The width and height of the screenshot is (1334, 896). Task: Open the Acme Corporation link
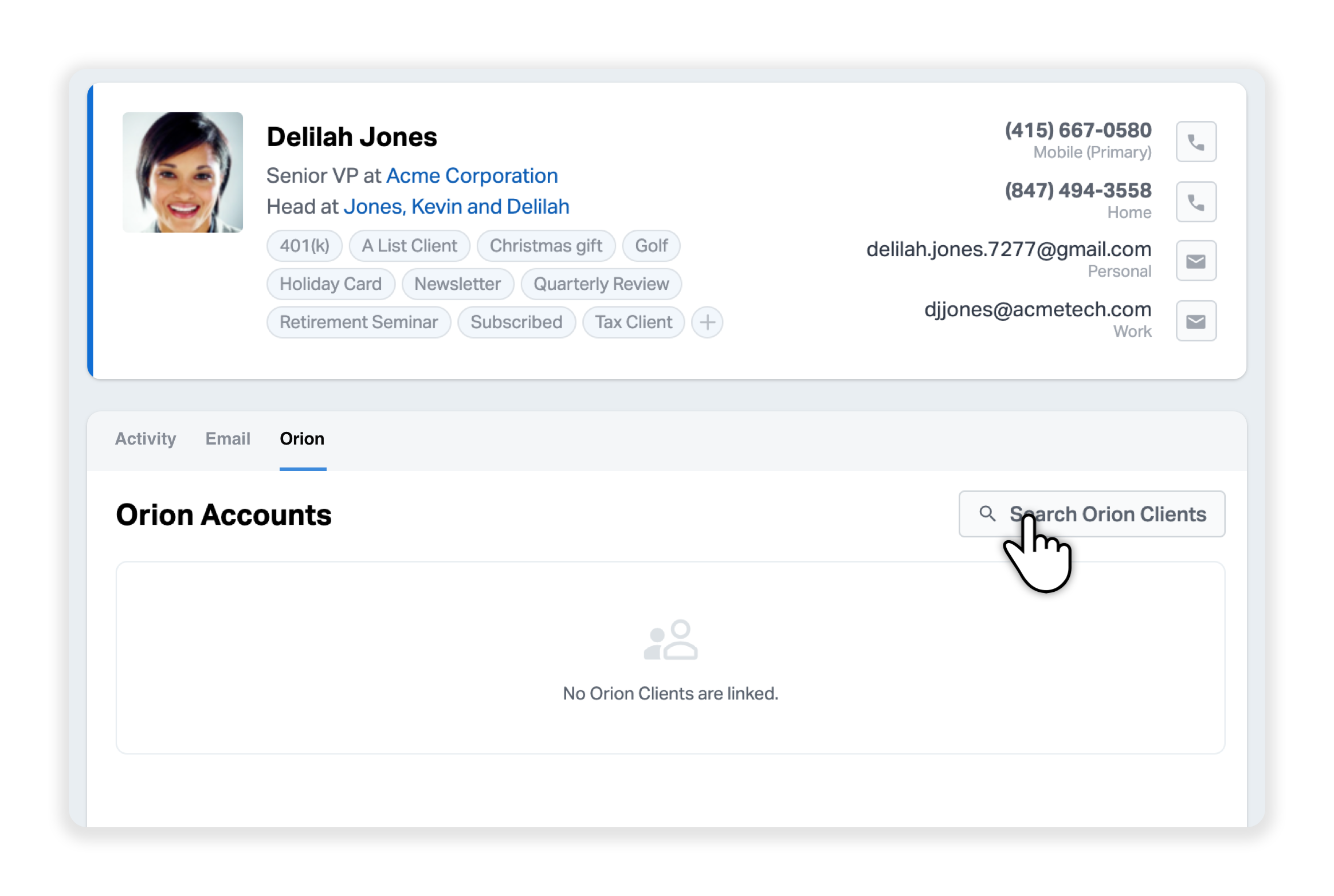[472, 176]
